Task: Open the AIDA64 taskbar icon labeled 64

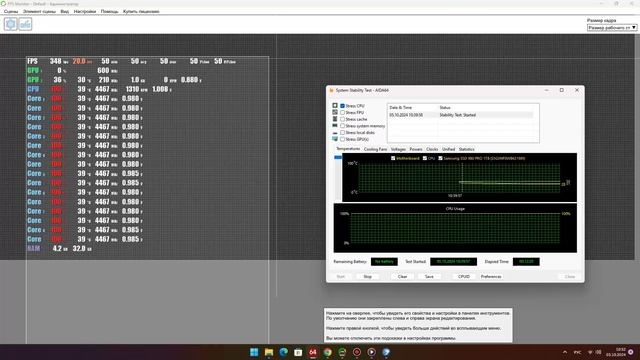Action: [x=313, y=352]
